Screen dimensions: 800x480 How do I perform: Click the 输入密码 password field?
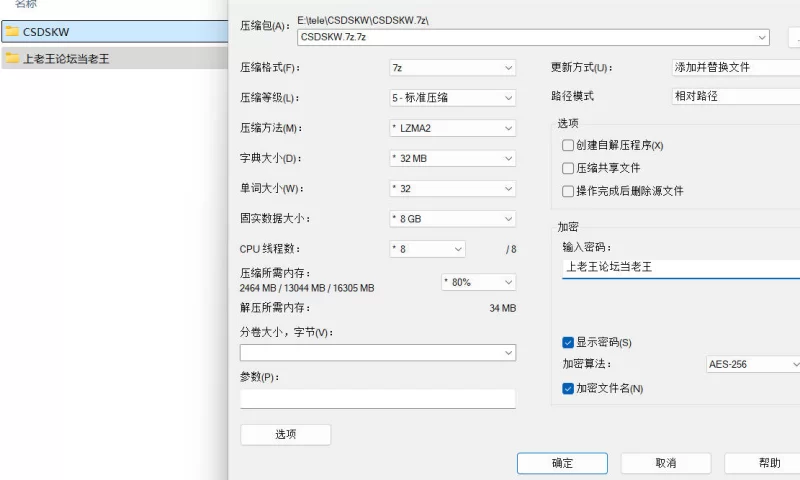tap(680, 268)
